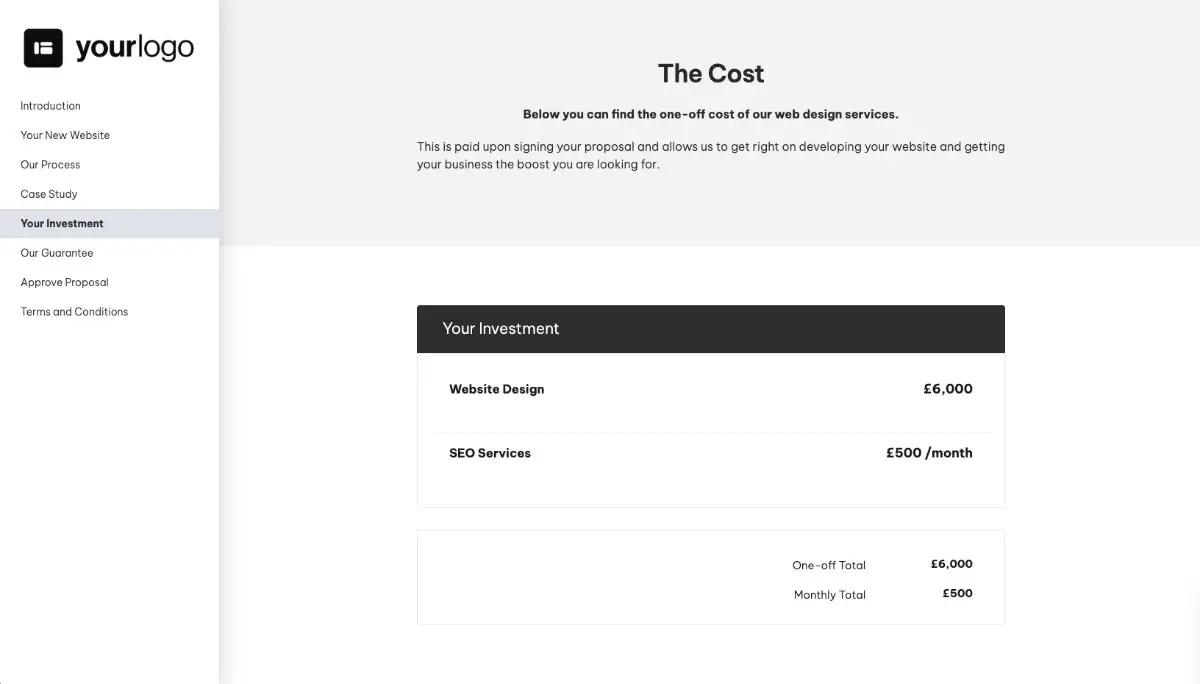
Task: Select the £6,000 Website Design price
Action: click(x=947, y=389)
